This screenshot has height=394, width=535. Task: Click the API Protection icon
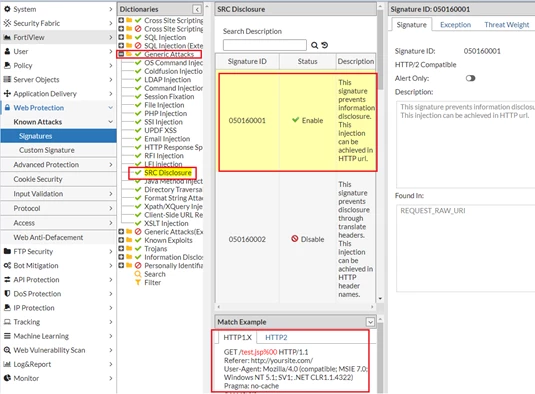(7, 280)
